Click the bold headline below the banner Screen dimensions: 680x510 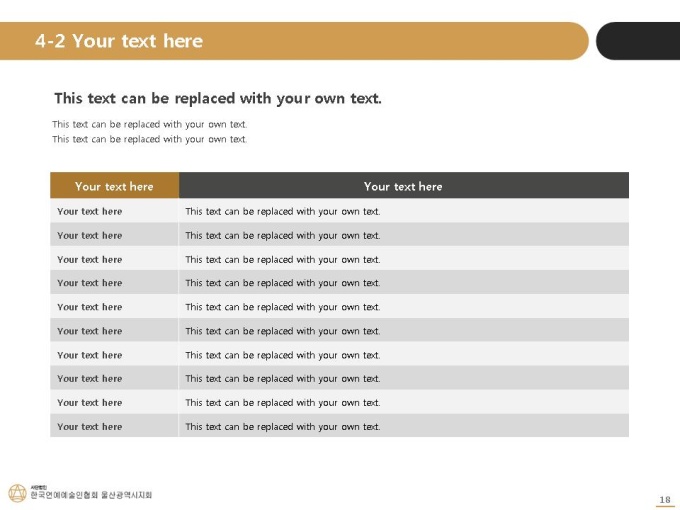click(x=218, y=98)
